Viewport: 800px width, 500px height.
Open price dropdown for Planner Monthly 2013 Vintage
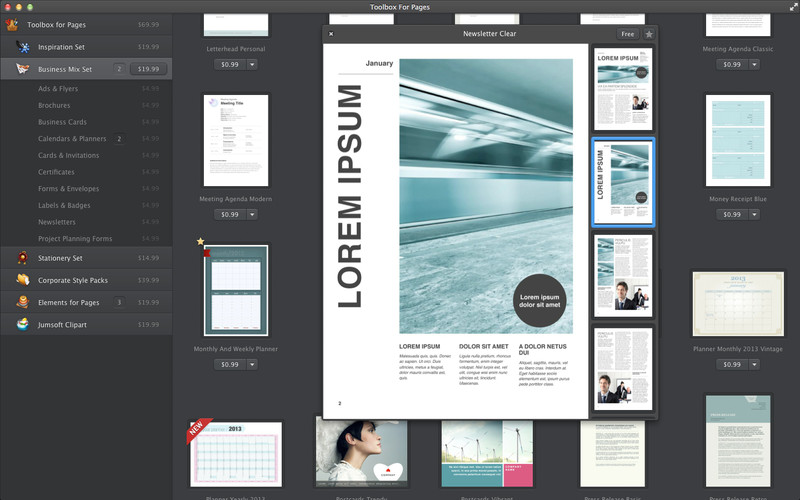754,364
